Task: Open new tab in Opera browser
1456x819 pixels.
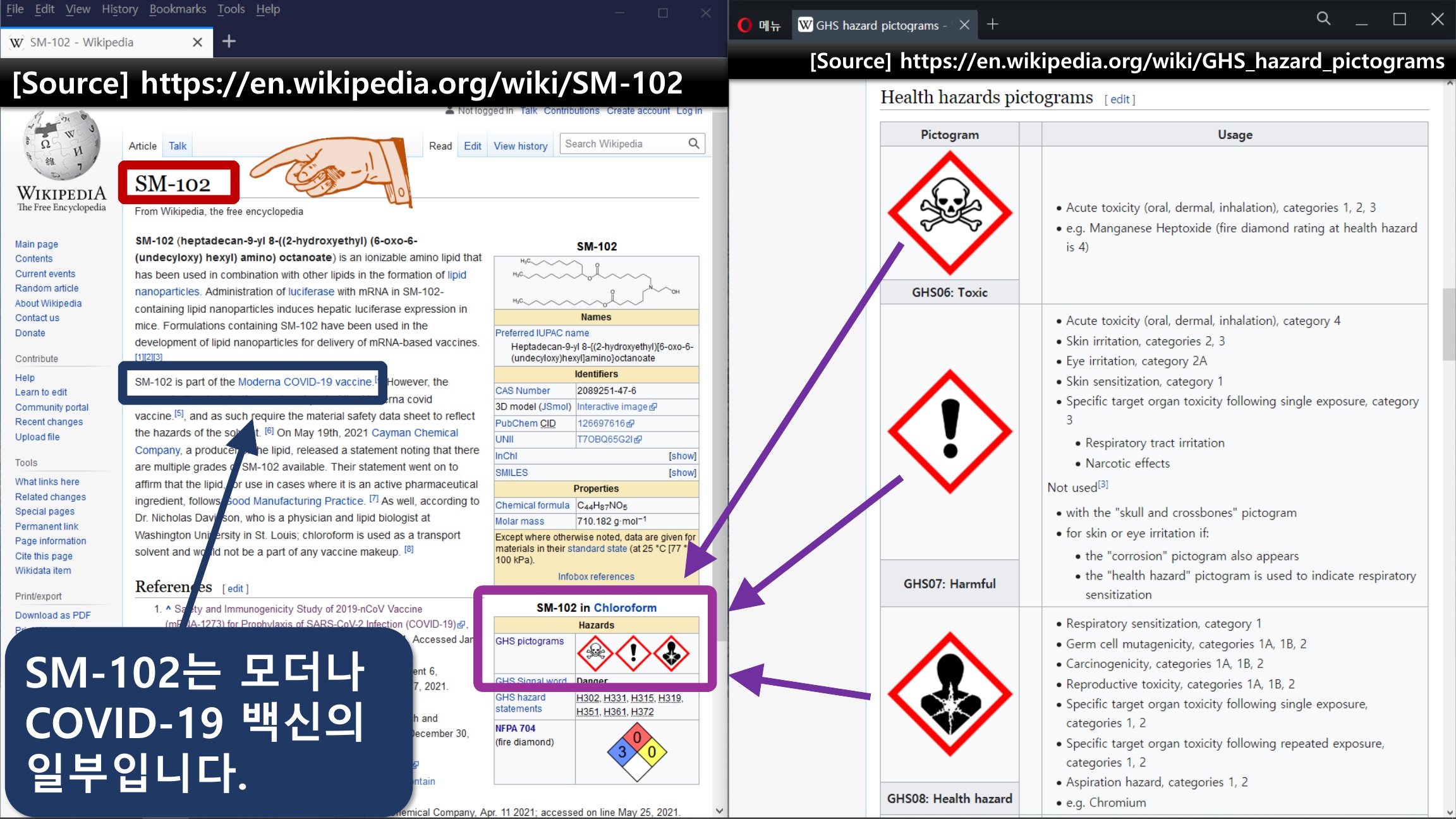Action: click(x=993, y=25)
